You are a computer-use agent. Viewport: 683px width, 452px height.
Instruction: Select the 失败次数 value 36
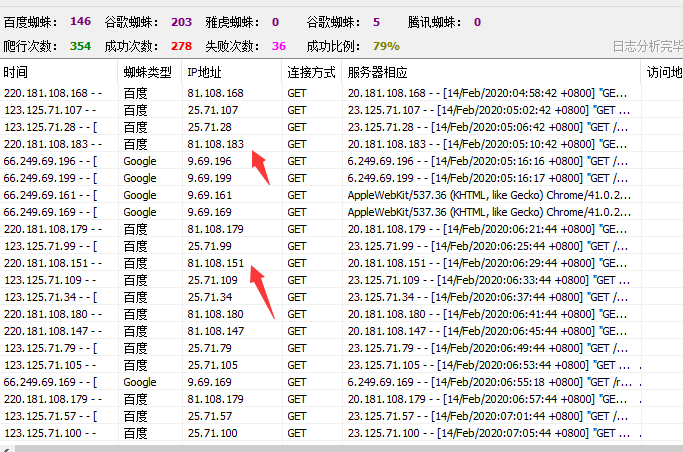pos(279,46)
